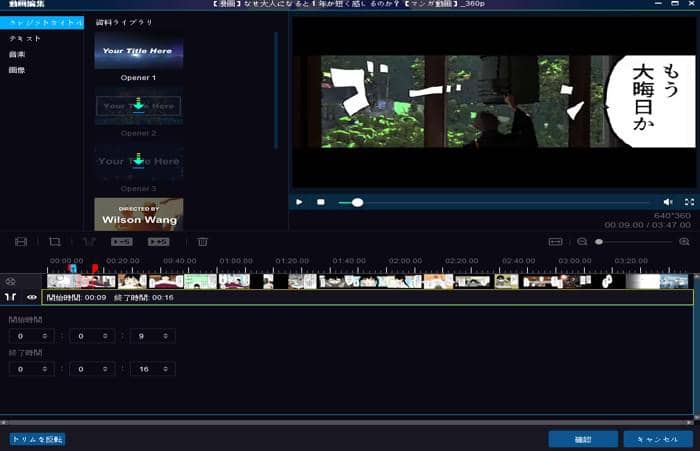Click the timeline ruler at 02:00:00
The width and height of the screenshot is (700, 451).
405,261
